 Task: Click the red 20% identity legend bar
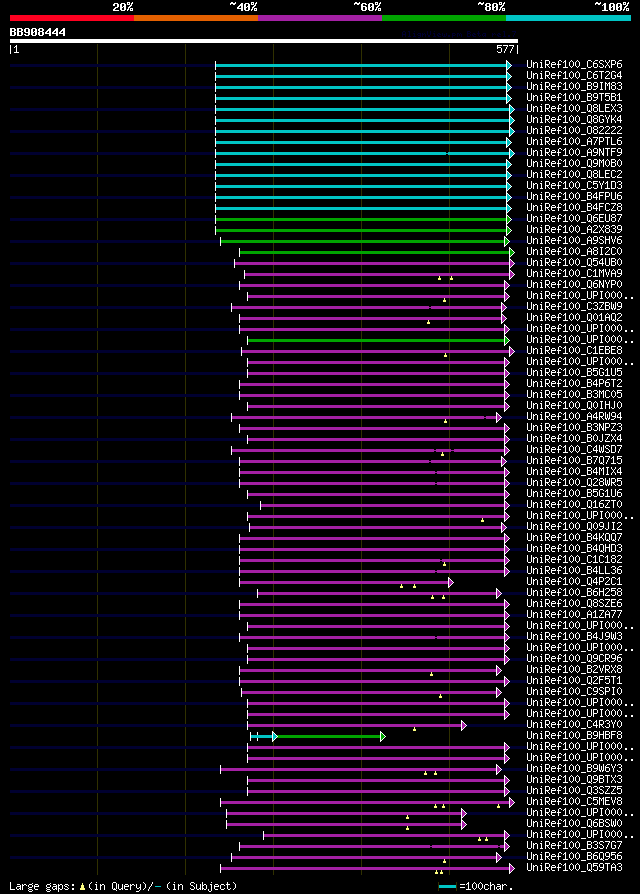tap(72, 18)
